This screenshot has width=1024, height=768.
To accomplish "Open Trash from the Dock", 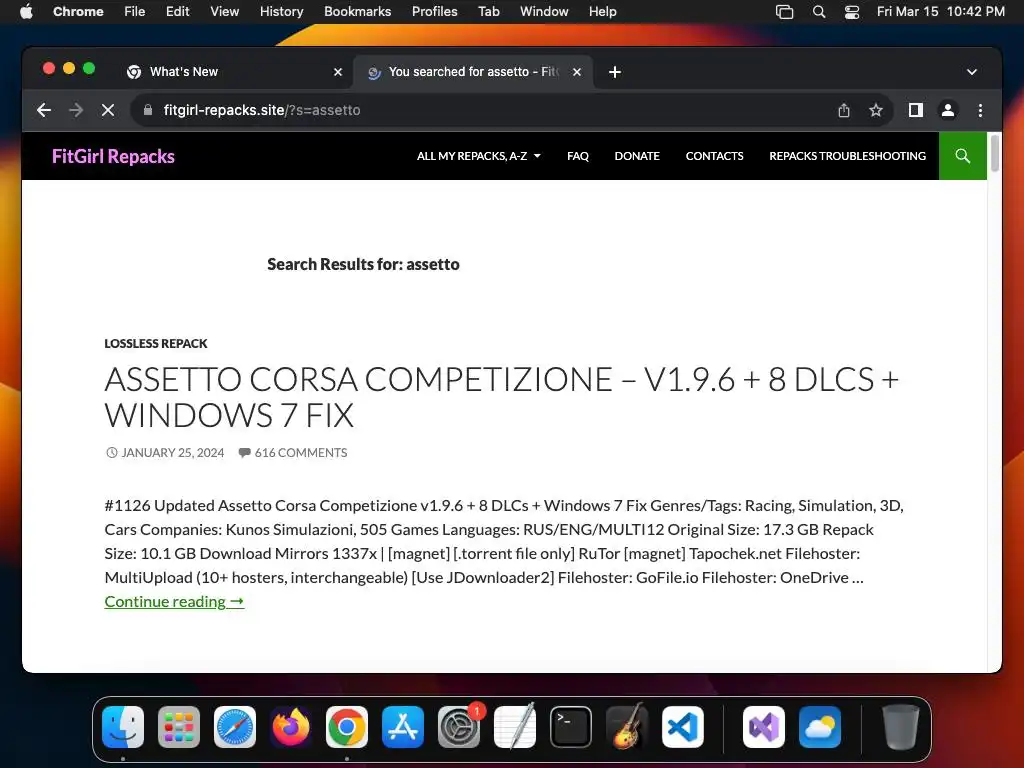I will (x=901, y=727).
